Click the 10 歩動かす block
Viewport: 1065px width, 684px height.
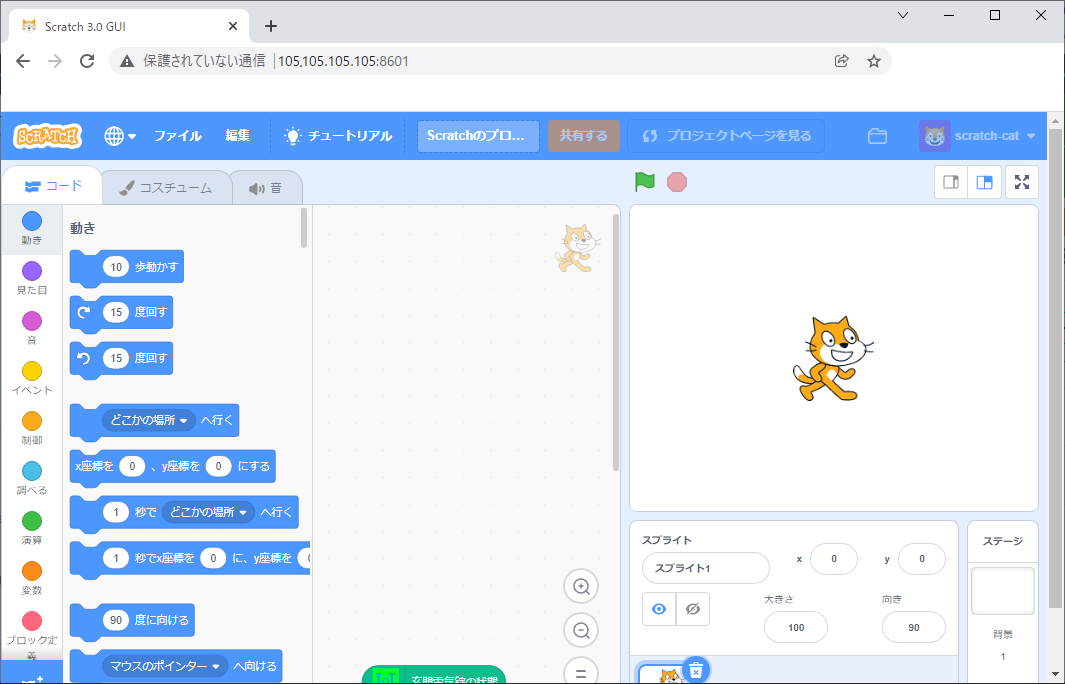[x=127, y=268]
